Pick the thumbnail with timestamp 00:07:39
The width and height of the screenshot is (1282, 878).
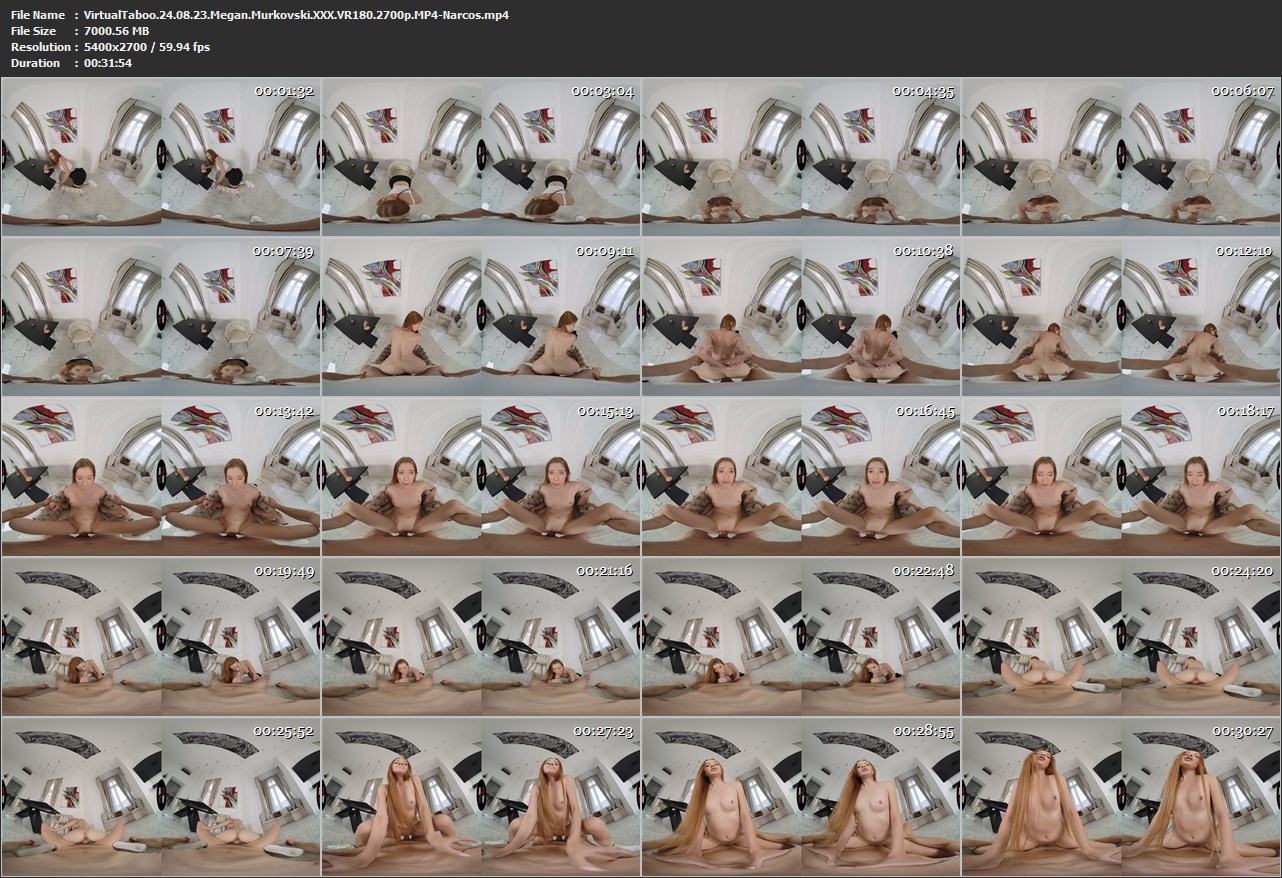tap(161, 316)
